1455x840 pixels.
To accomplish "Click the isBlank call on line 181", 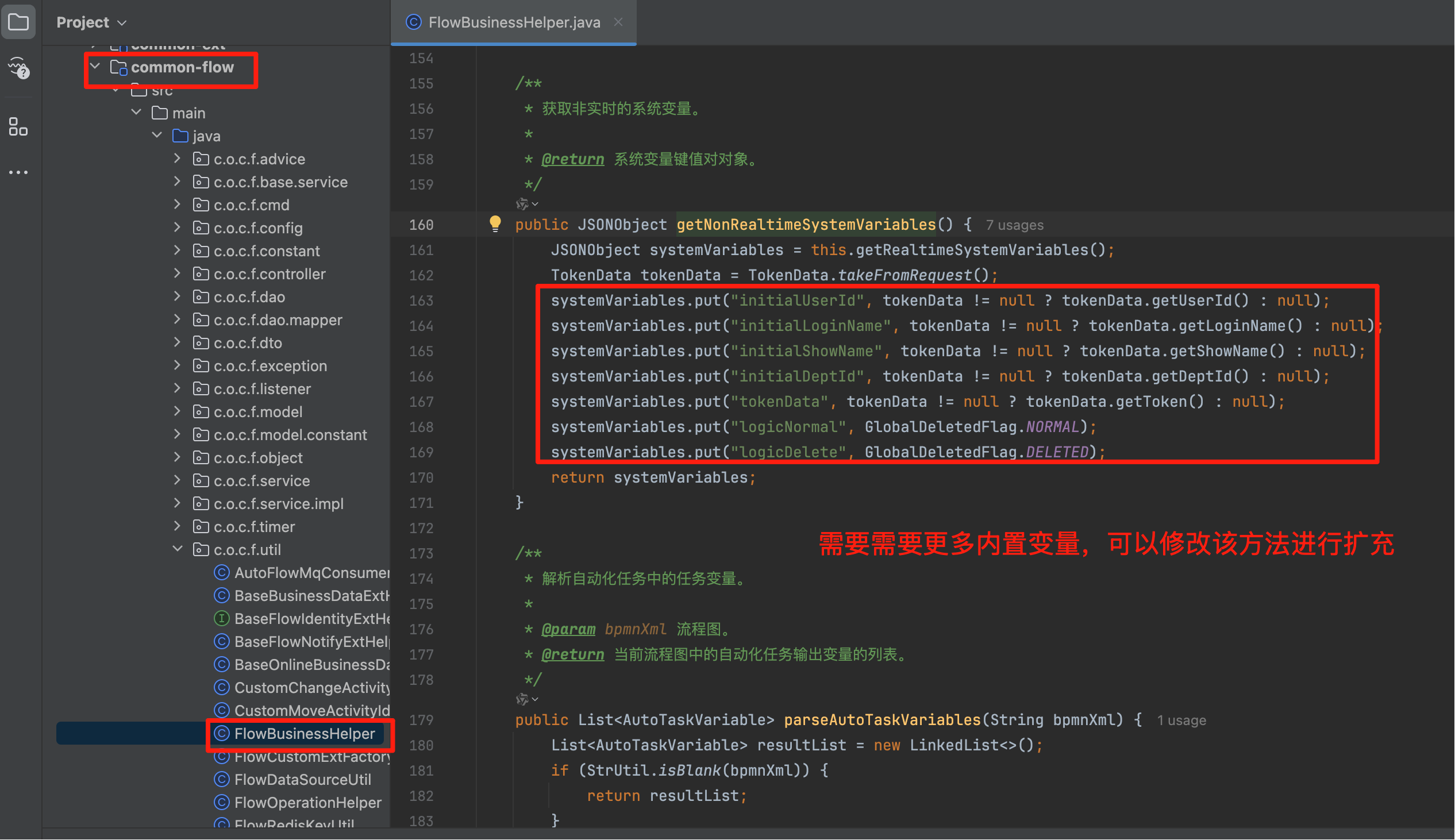I will [x=690, y=770].
